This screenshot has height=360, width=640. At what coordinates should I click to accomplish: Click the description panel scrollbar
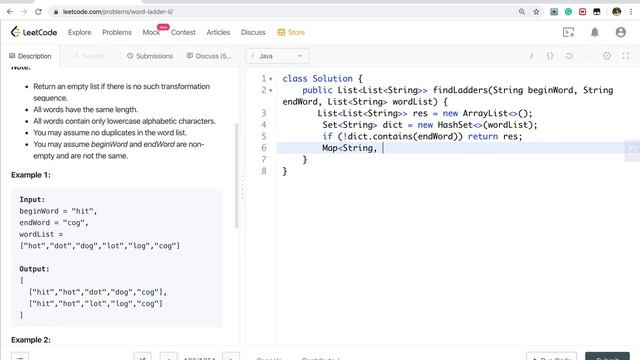pyautogui.click(x=236, y=176)
